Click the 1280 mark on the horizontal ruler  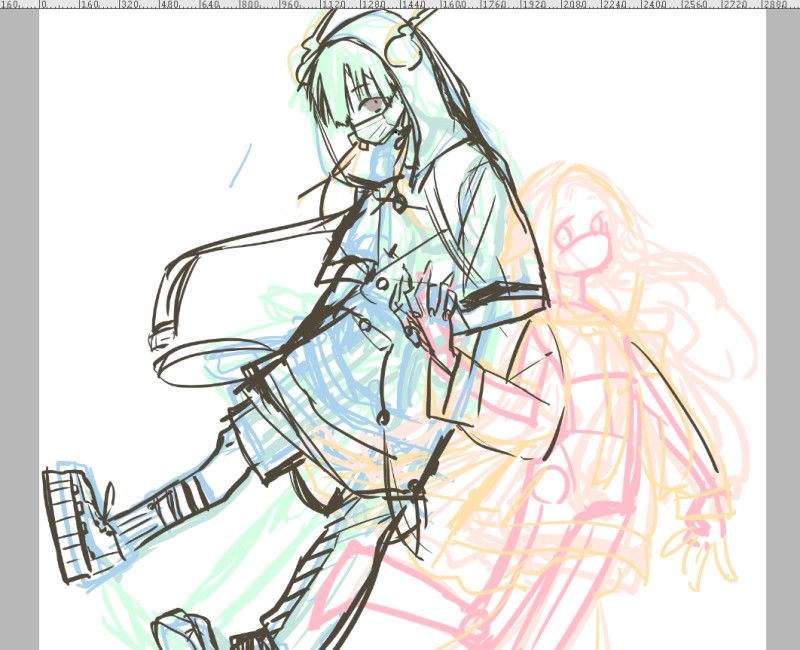coord(372,4)
